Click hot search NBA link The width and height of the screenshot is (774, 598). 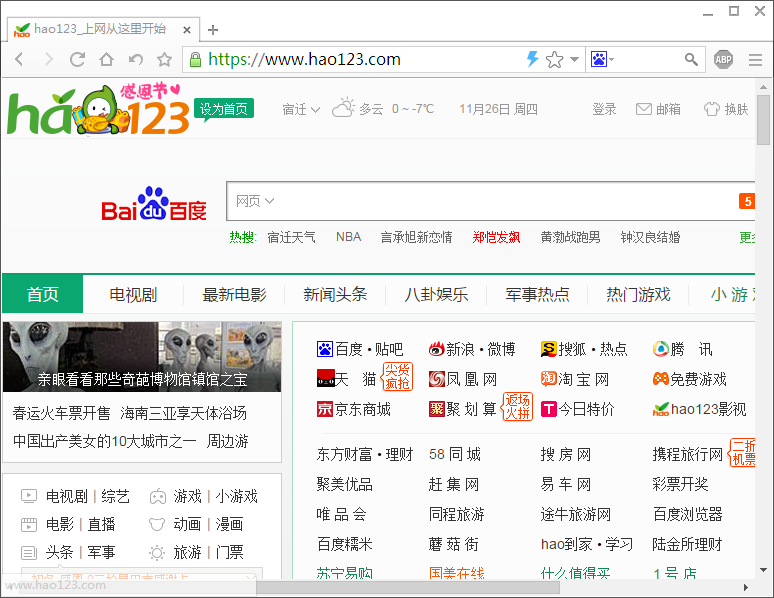[348, 237]
